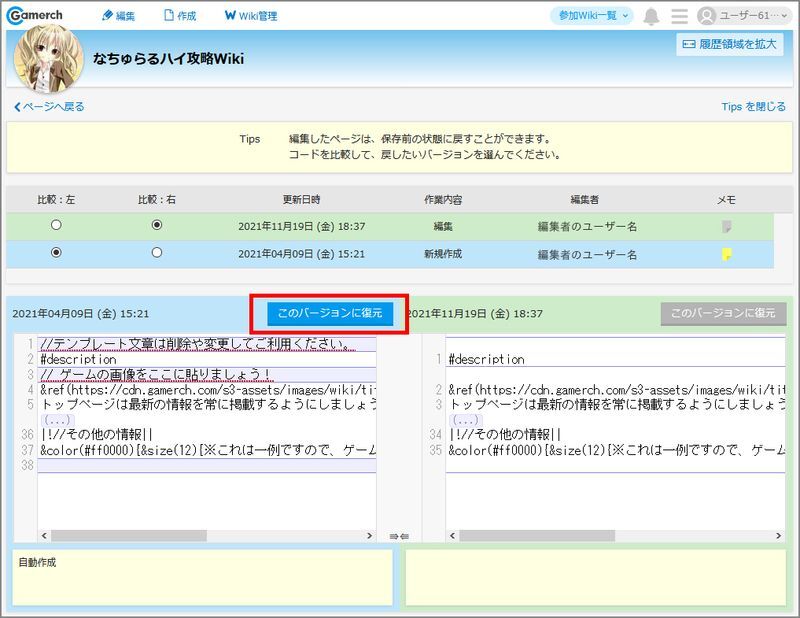Expand collapsed lines (...) in right diff pane
This screenshot has height=618, width=800.
[x=465, y=420]
